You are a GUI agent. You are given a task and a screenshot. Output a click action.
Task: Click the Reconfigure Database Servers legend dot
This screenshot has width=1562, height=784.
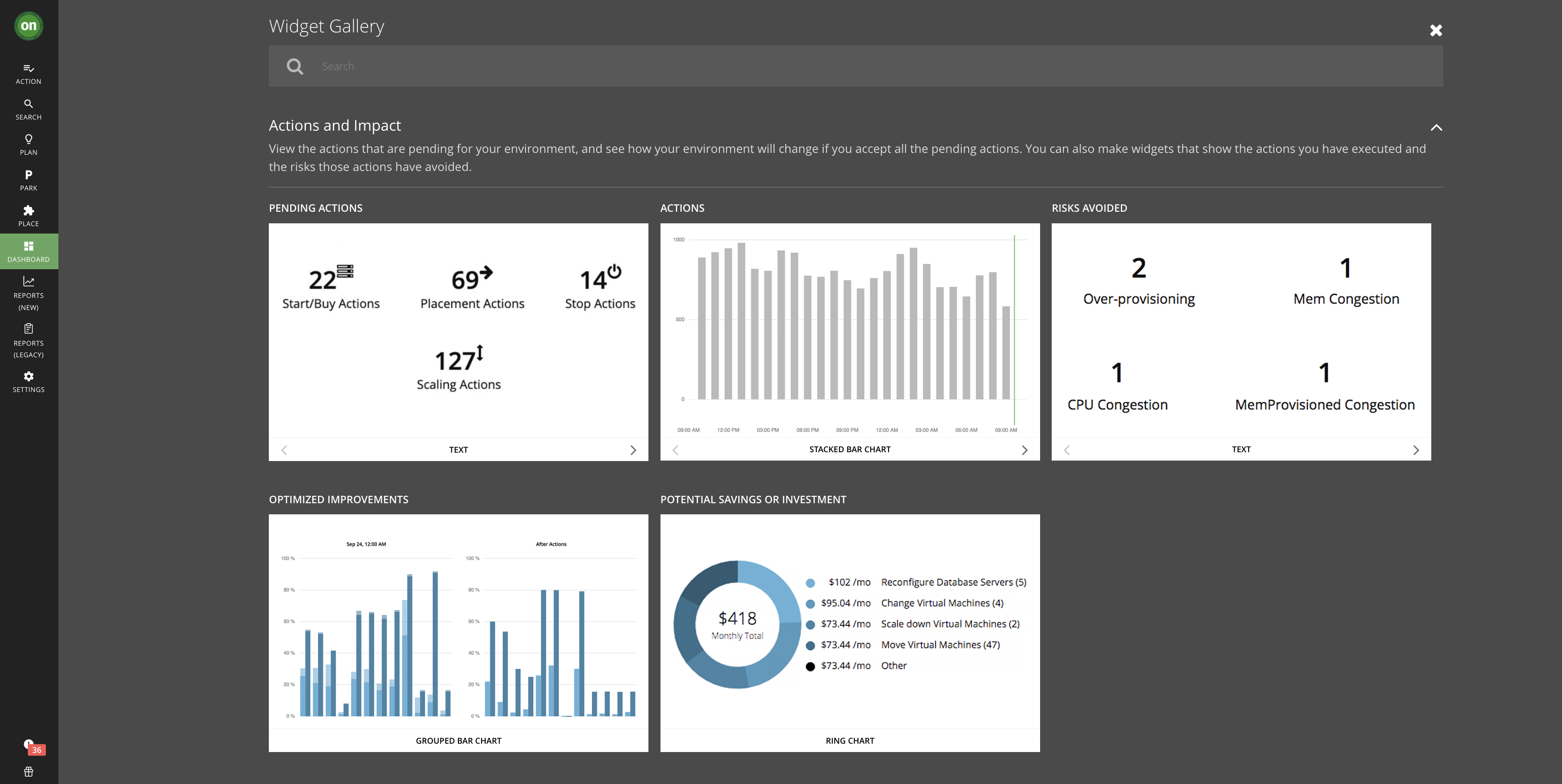coord(810,583)
